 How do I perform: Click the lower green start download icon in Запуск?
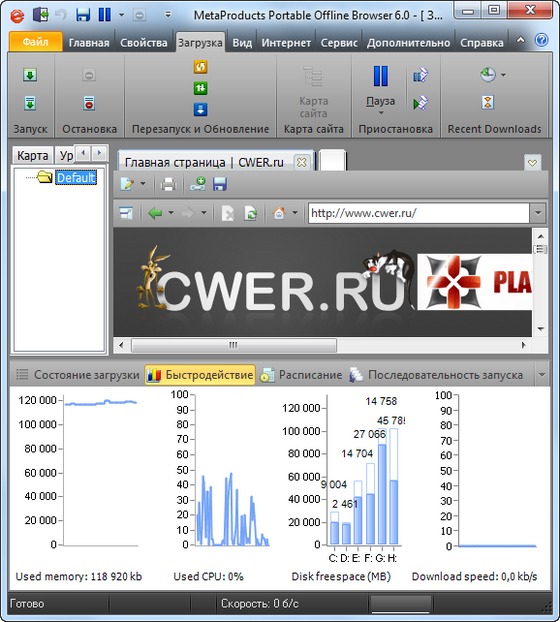[x=30, y=103]
